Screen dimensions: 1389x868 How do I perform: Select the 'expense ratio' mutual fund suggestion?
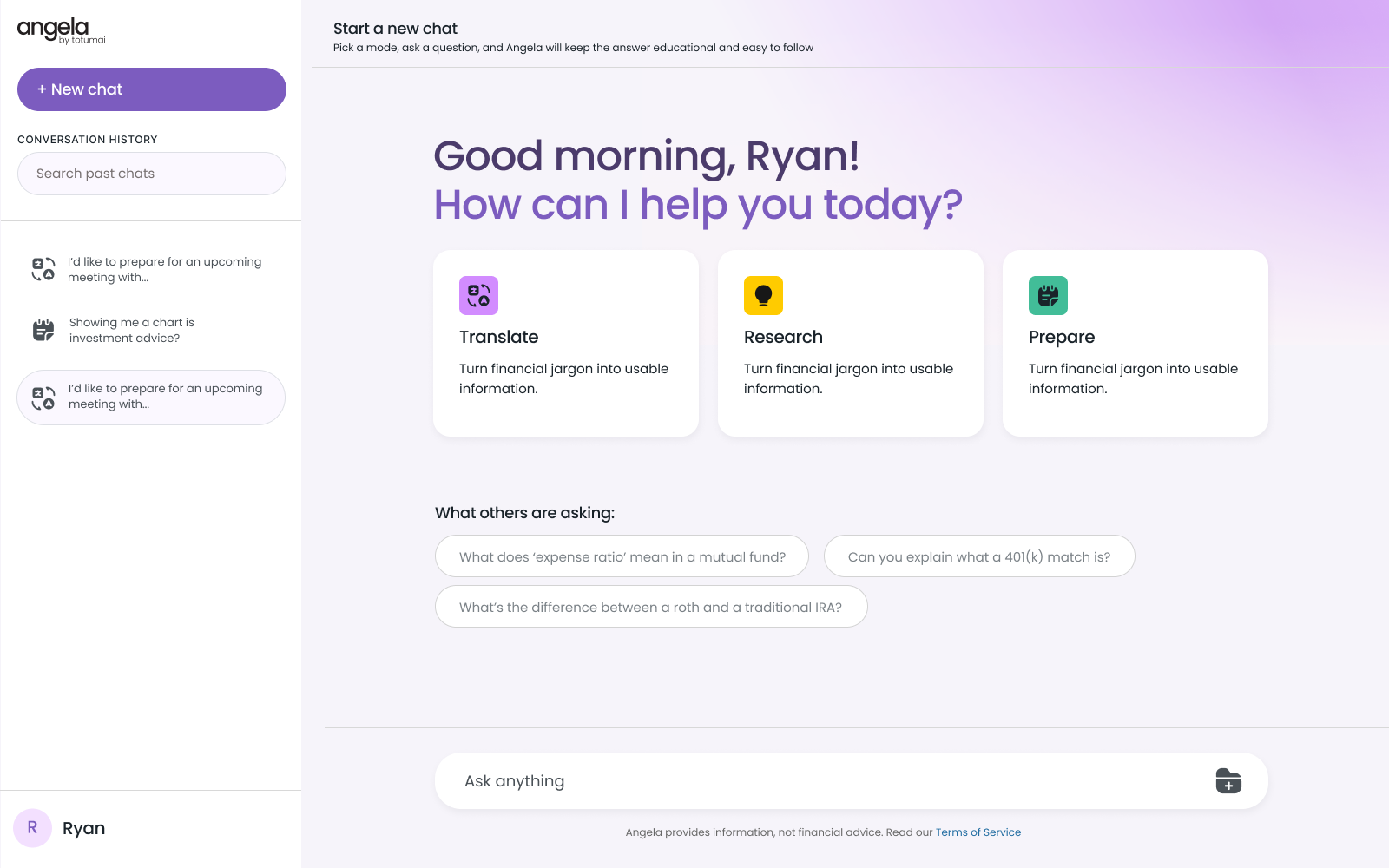622,556
